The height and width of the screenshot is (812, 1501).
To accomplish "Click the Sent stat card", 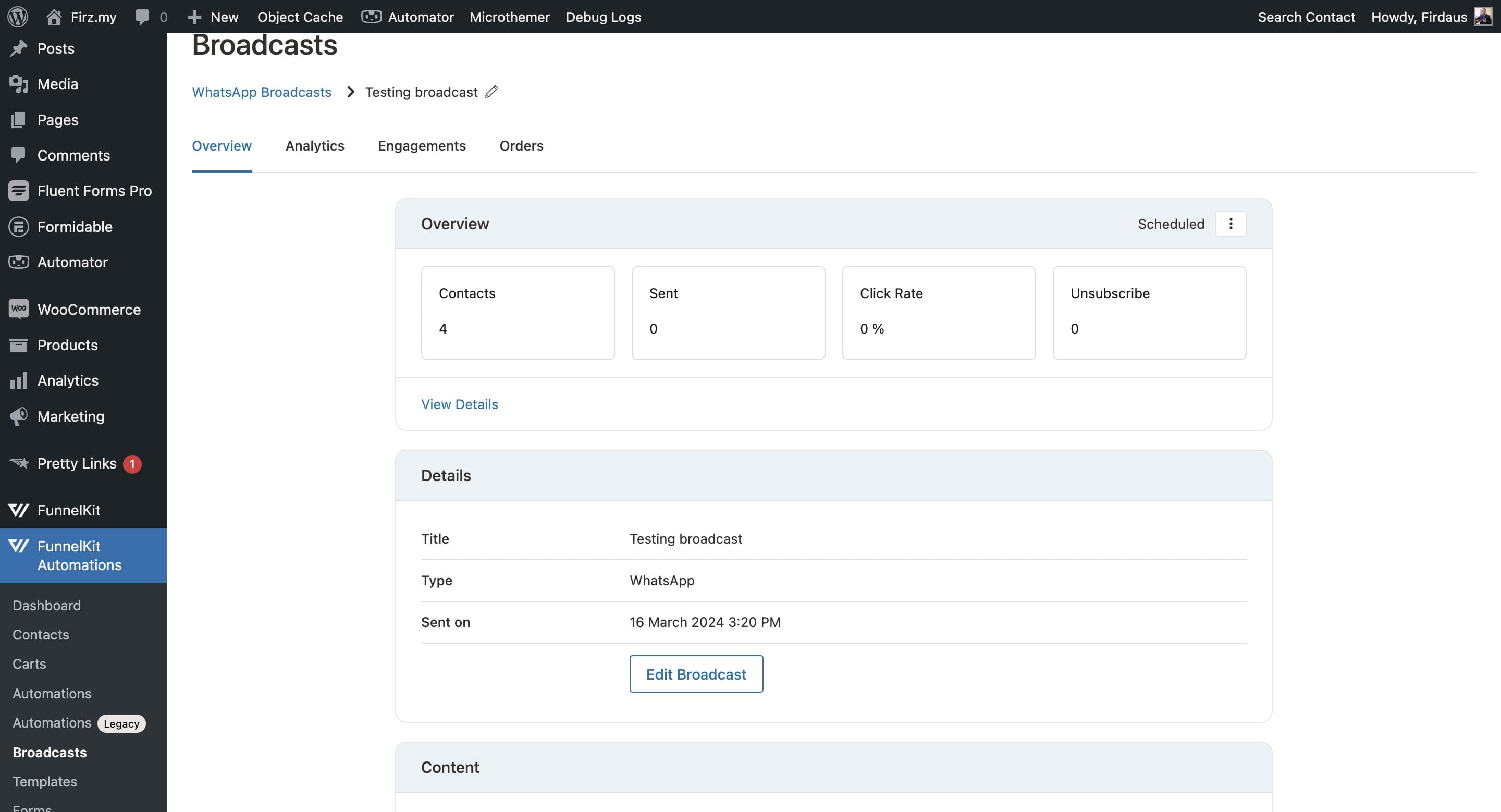I will click(729, 313).
